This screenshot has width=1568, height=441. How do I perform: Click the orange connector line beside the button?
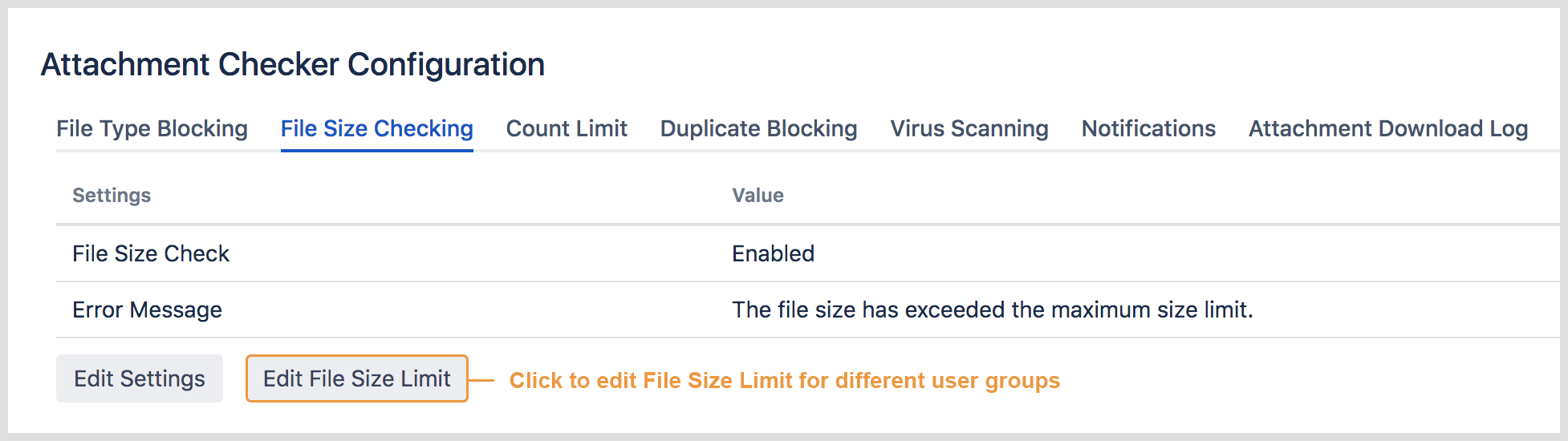click(x=481, y=380)
